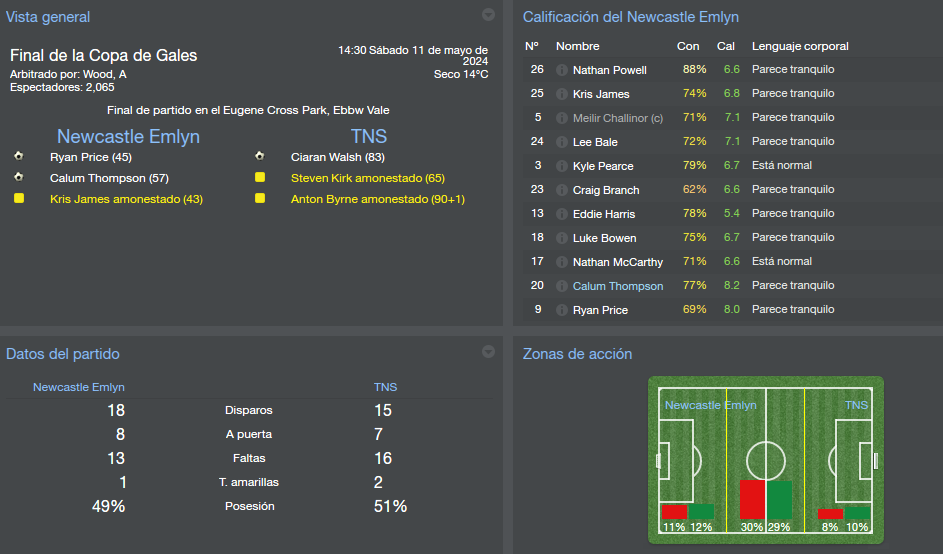
Task: Click the info icon beside Nathan Powell
Action: coord(562,70)
